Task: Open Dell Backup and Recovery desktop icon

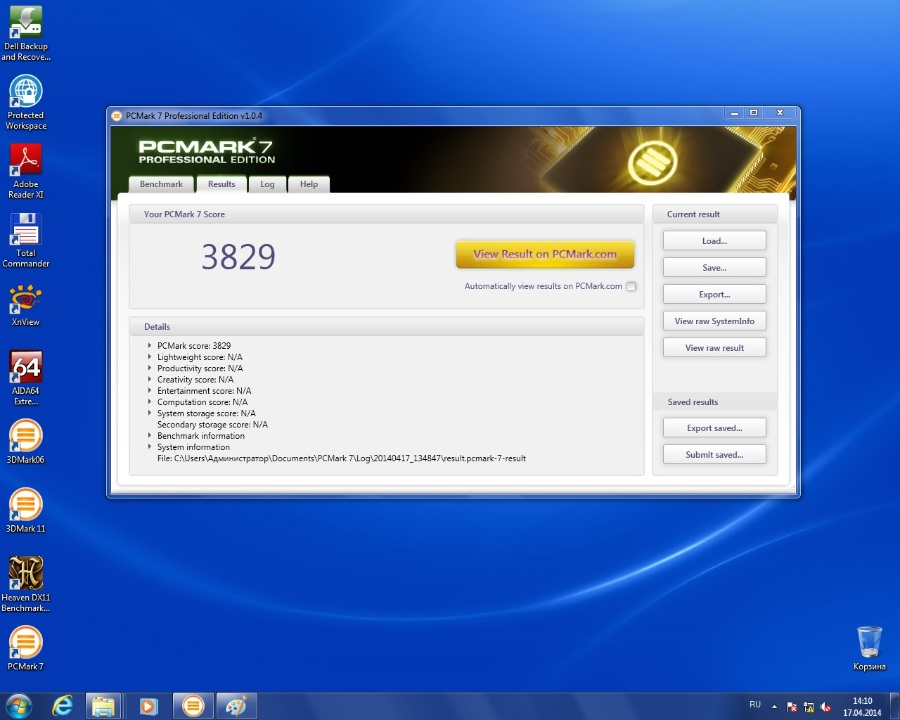Action: click(26, 33)
